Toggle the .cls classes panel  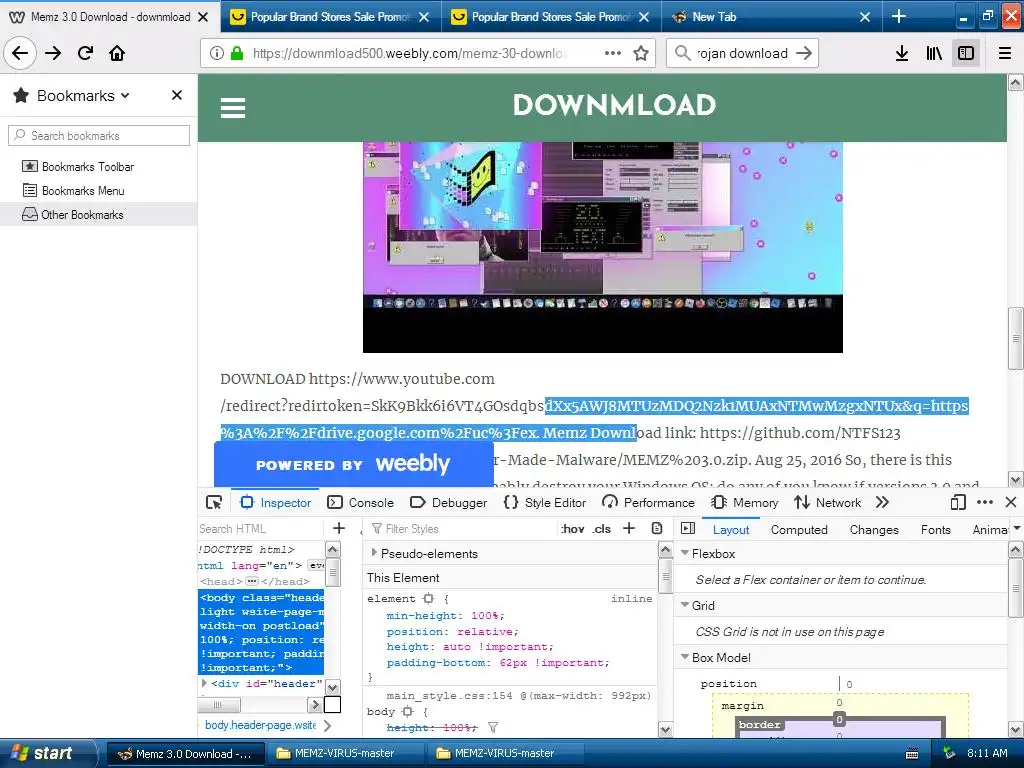click(601, 528)
